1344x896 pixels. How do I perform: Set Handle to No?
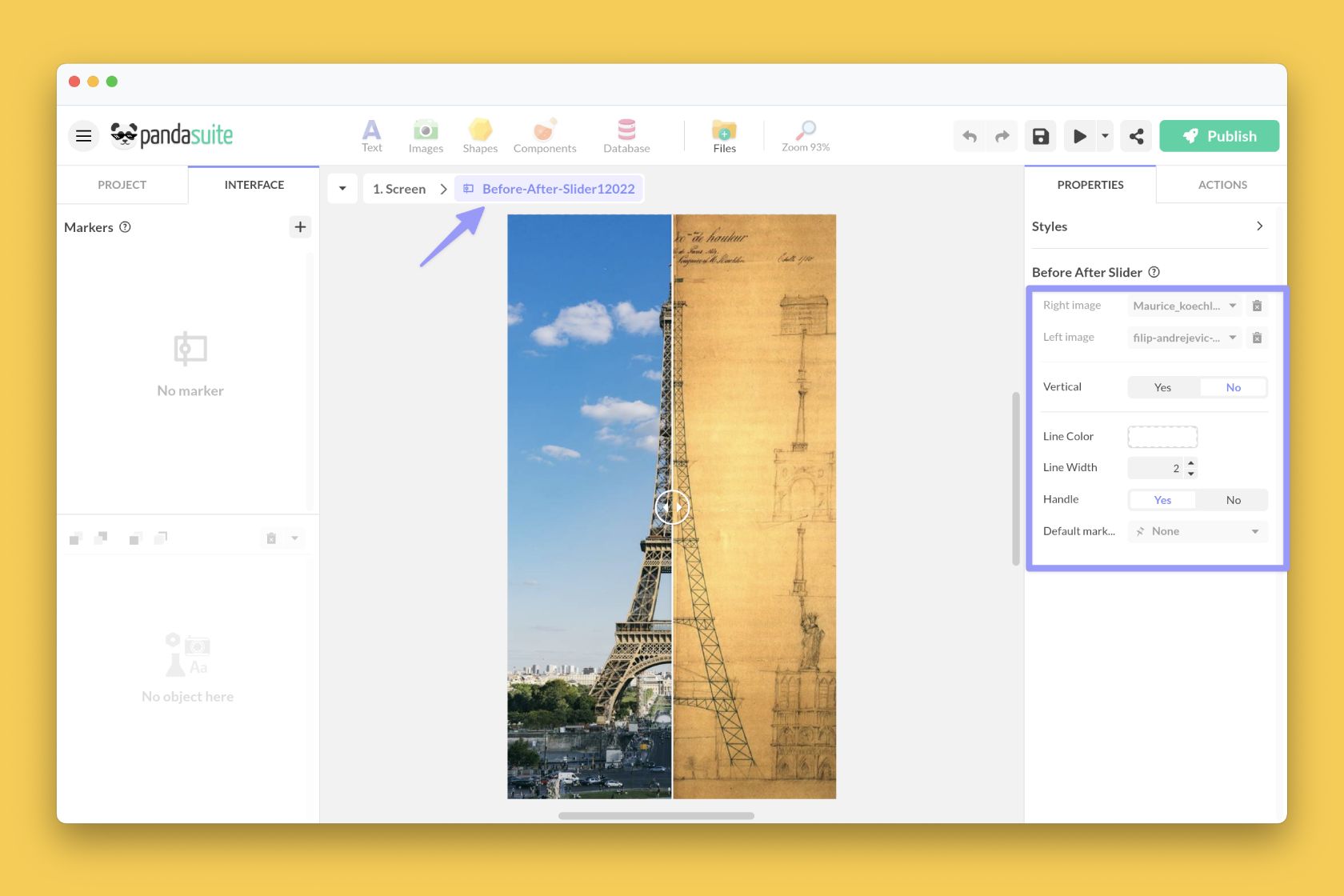click(x=1232, y=499)
